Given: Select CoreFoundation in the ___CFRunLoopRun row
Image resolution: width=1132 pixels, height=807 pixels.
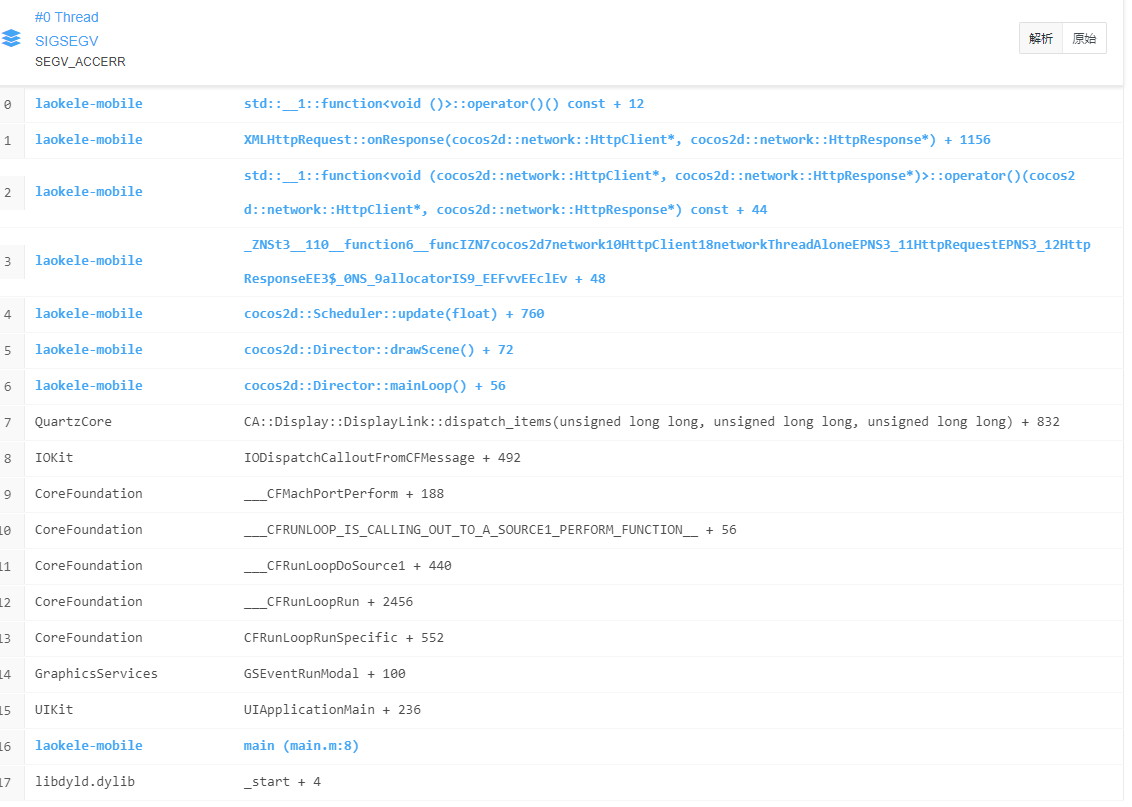Looking at the screenshot, I should [x=89, y=602].
